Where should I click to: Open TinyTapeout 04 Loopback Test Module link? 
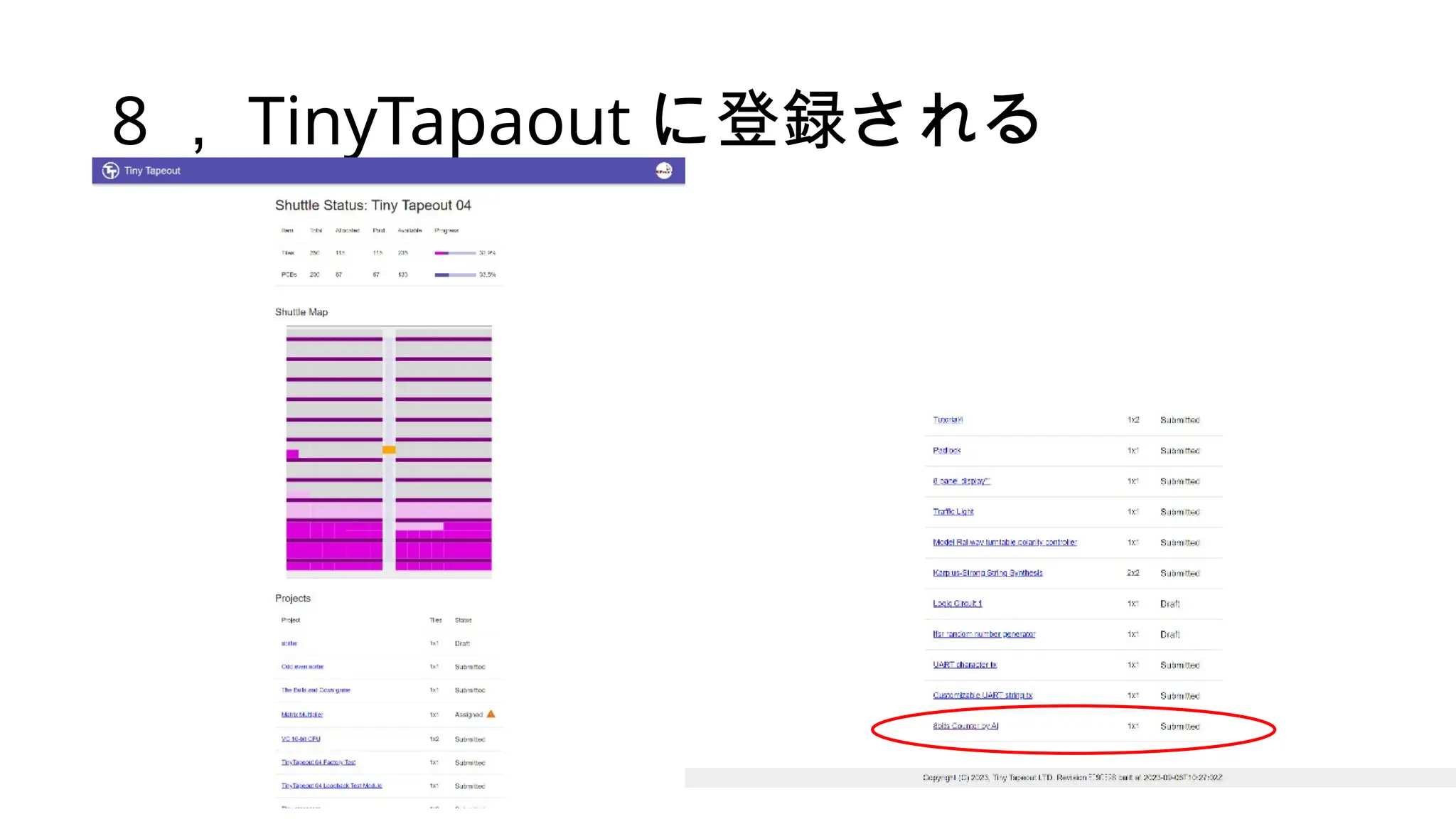coord(331,786)
